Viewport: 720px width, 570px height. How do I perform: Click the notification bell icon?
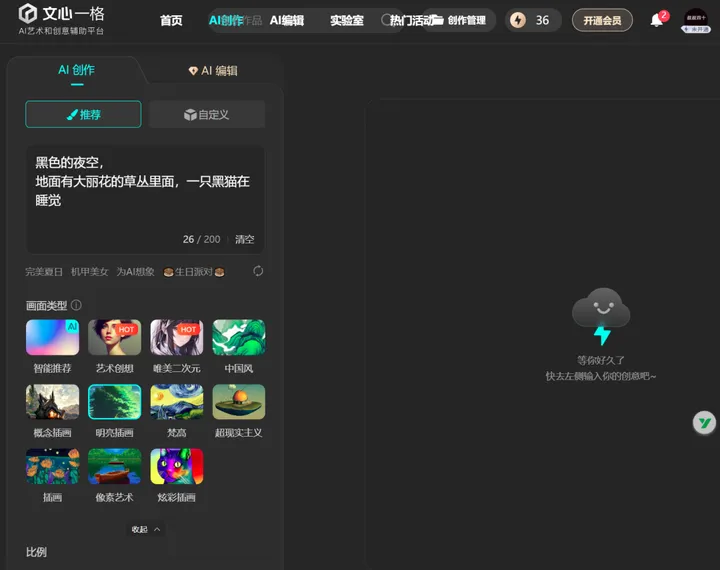pos(657,20)
